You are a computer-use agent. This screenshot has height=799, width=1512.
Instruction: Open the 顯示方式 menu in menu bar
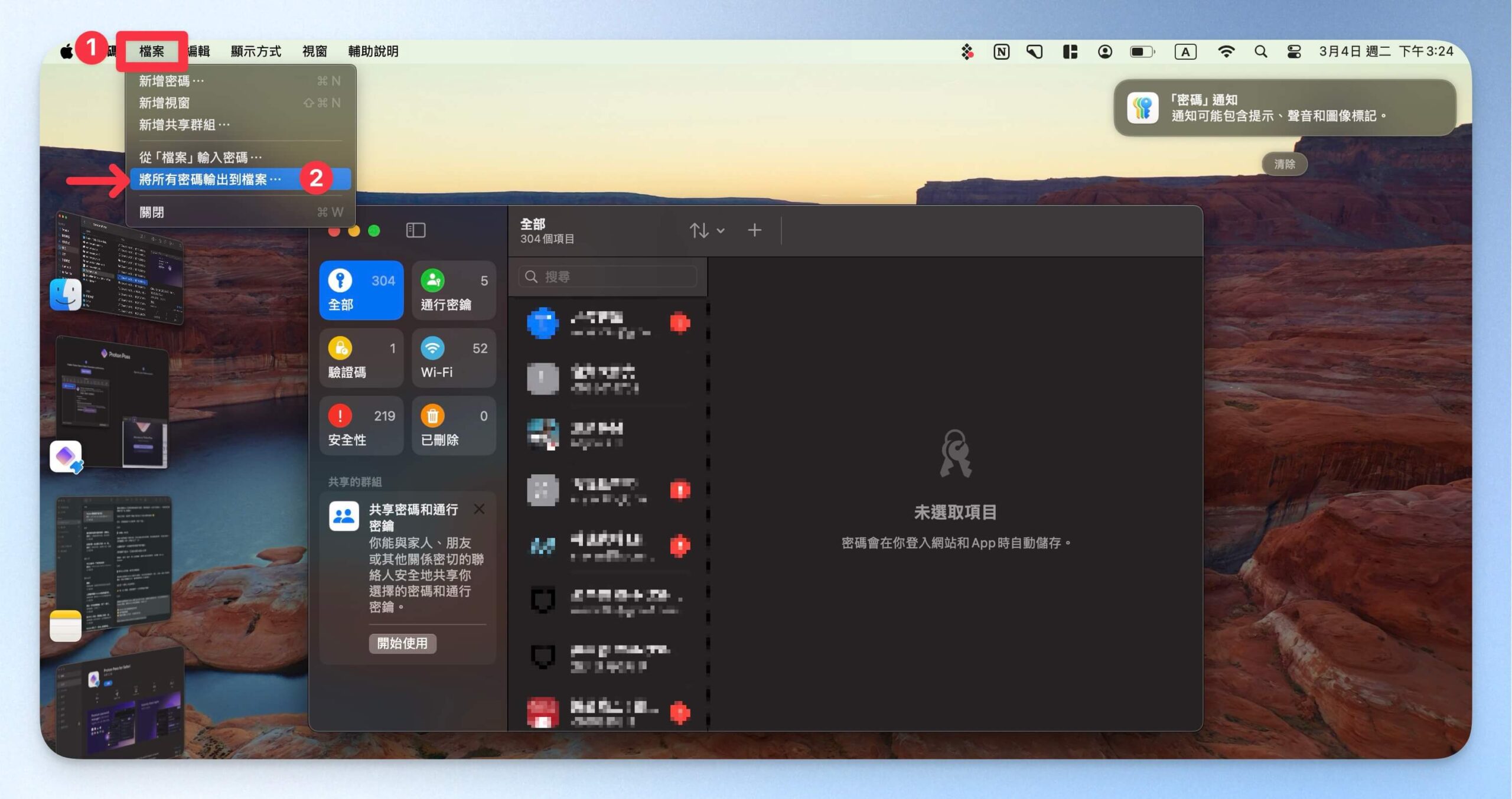click(256, 51)
